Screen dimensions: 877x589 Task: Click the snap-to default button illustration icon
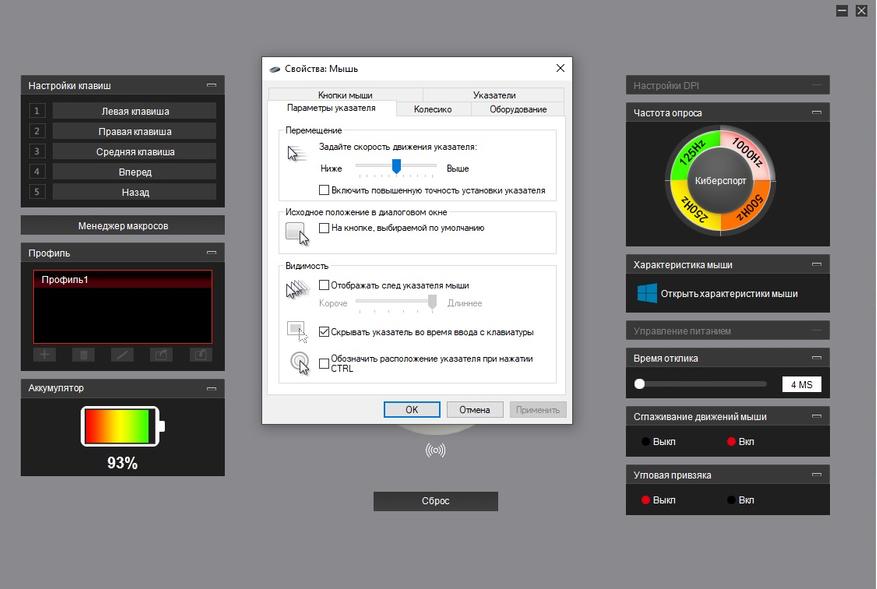[297, 233]
